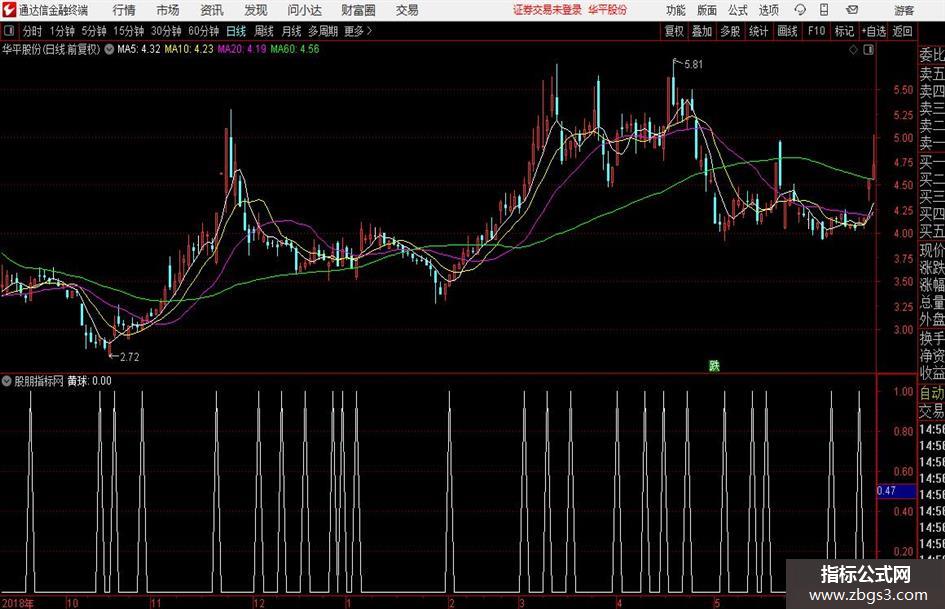
Task: Open the 财富圈 menu
Action: point(358,10)
